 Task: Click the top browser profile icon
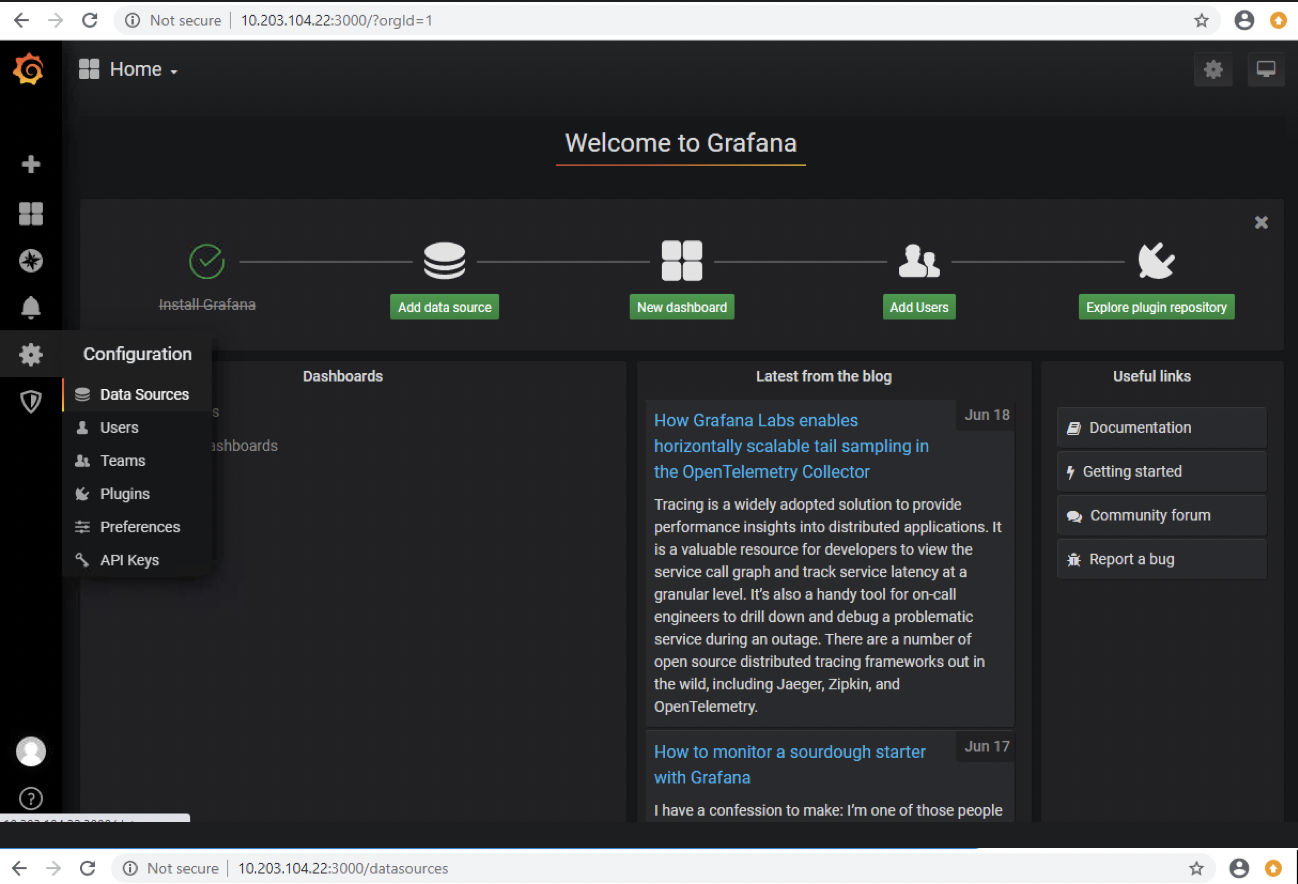1244,20
